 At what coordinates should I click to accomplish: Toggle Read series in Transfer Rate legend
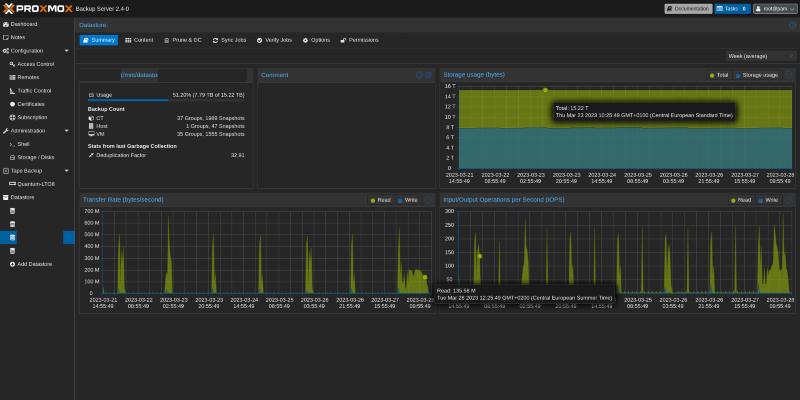(380, 200)
